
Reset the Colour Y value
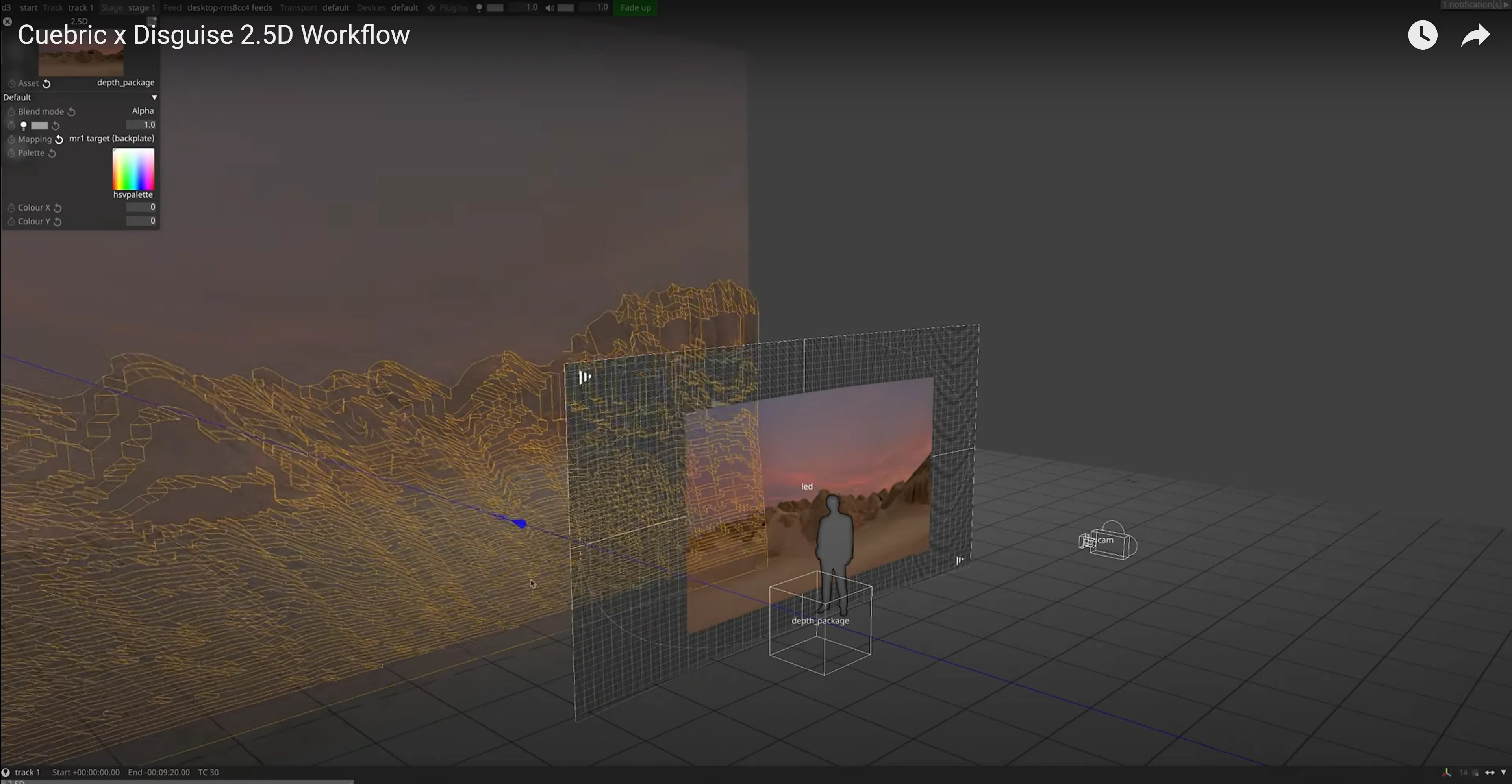(57, 222)
